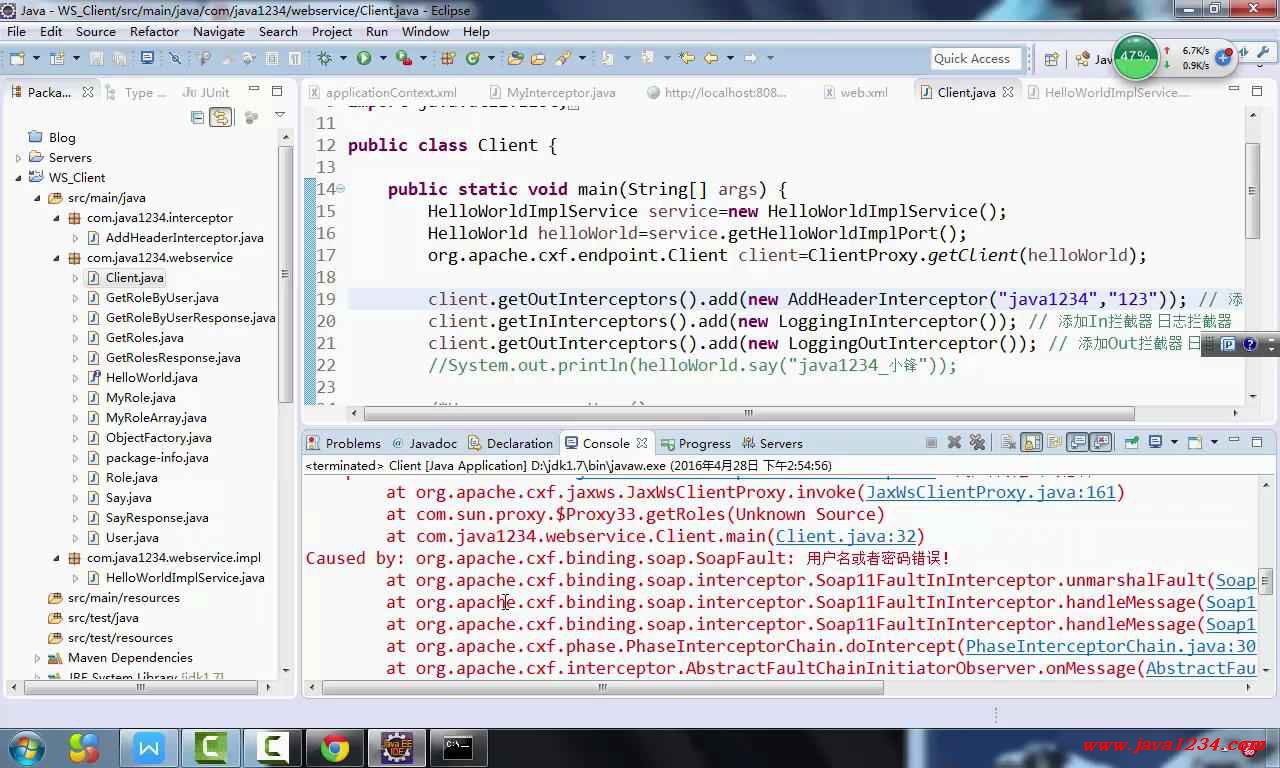Toggle Show Console on Standard Error
The height and width of the screenshot is (768, 1280).
click(1101, 442)
